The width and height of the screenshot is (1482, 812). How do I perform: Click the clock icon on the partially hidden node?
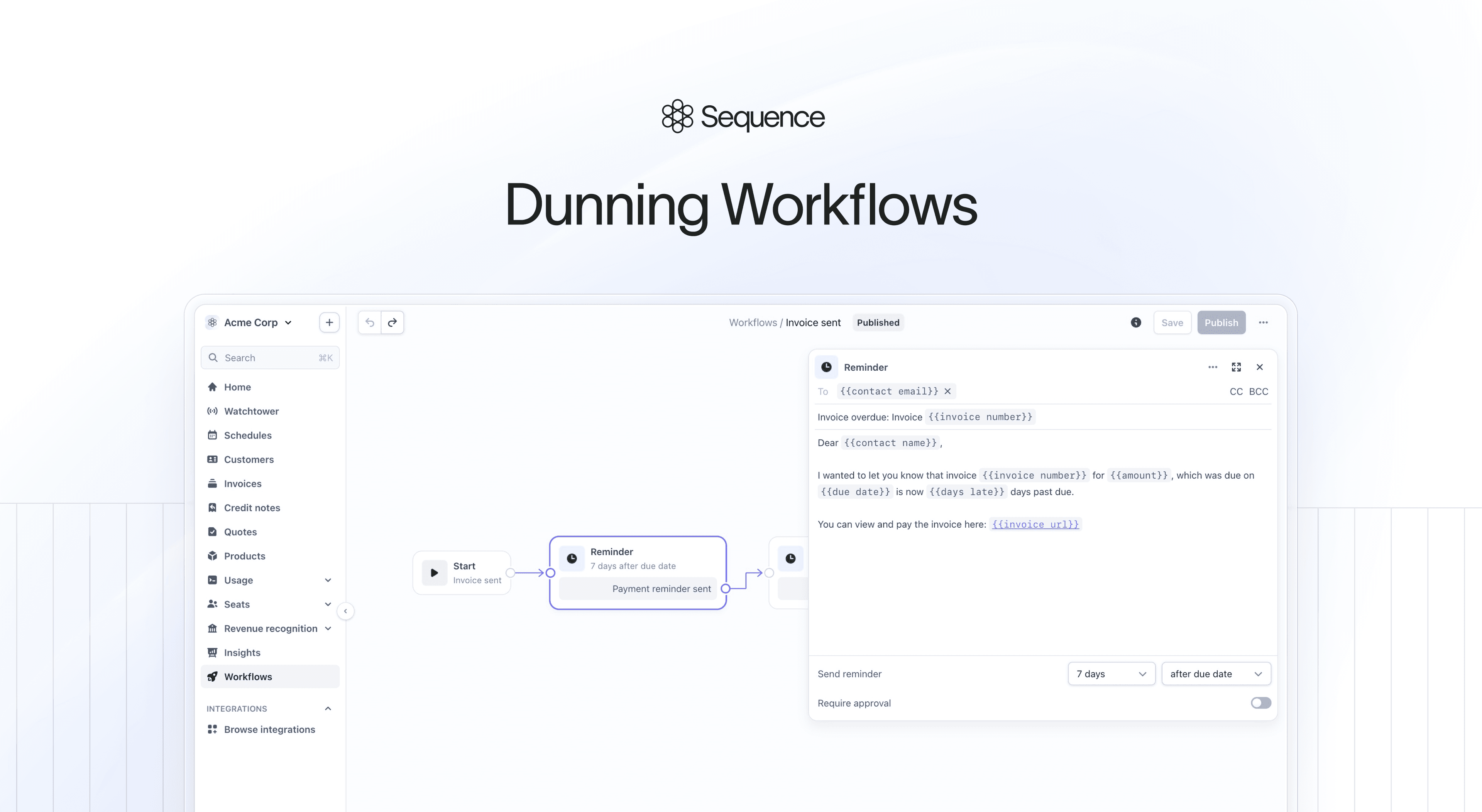click(x=790, y=559)
